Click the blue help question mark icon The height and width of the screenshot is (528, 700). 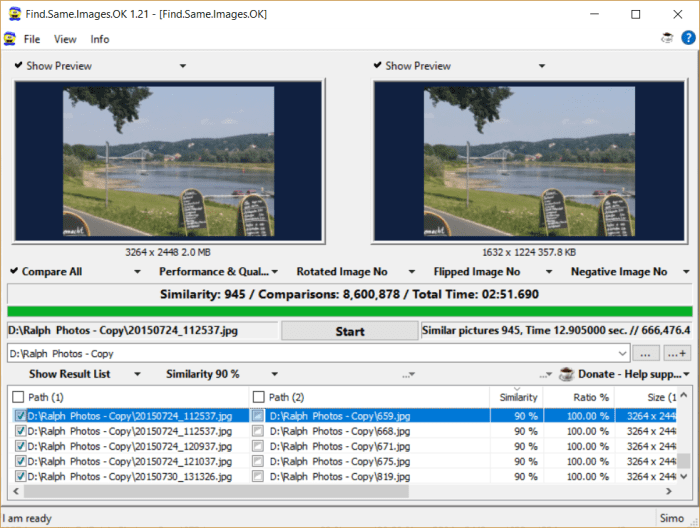[688, 39]
